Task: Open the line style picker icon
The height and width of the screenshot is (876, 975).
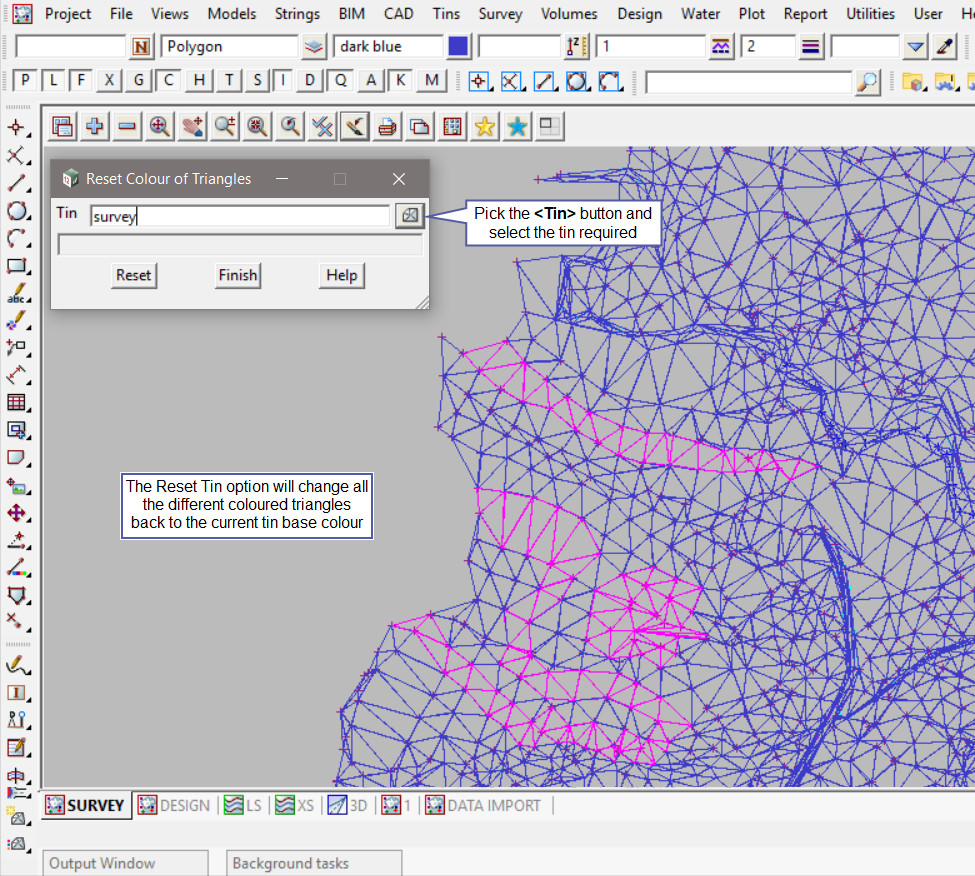Action: 720,47
